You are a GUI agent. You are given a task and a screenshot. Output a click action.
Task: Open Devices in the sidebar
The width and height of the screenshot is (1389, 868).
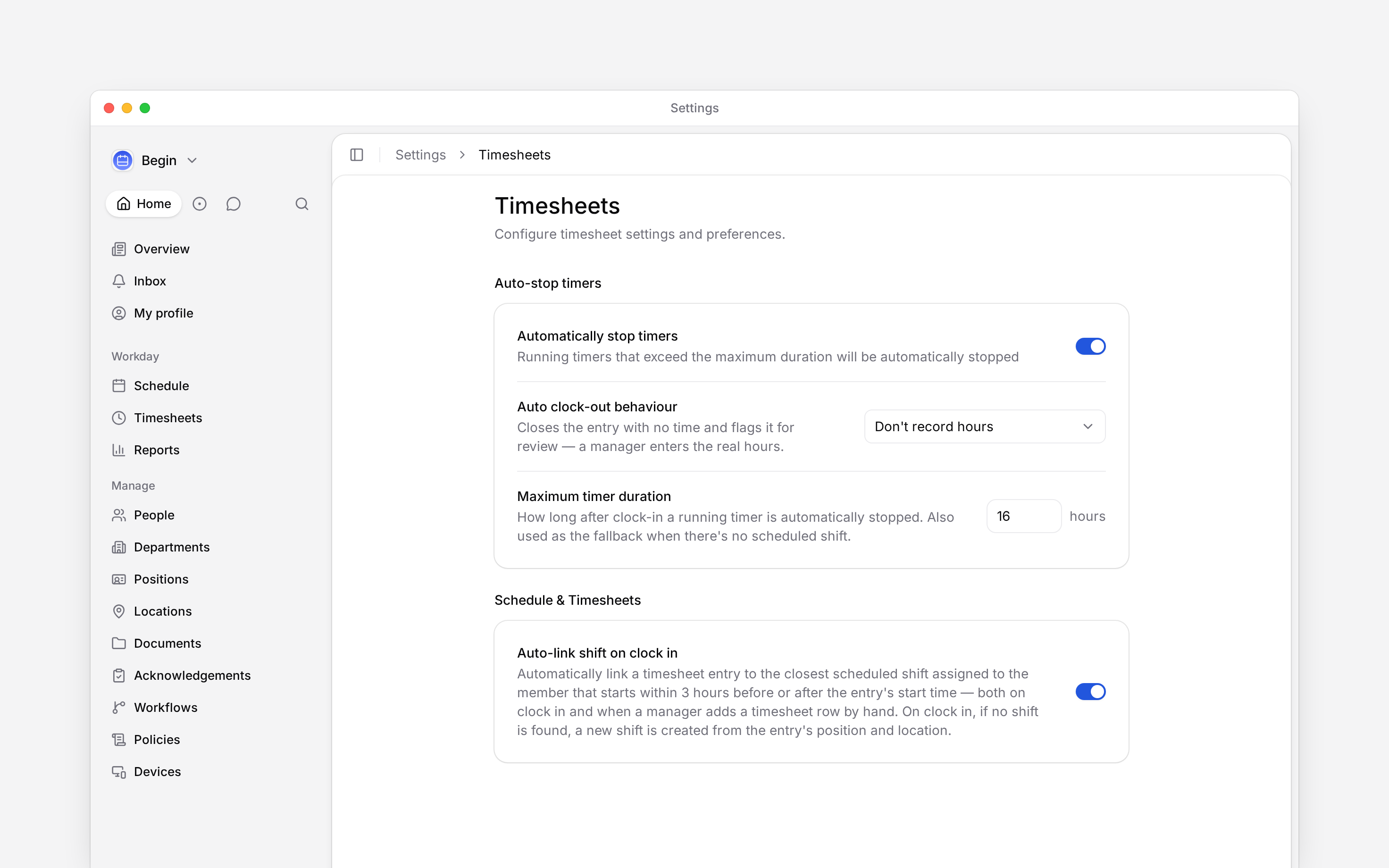click(x=157, y=772)
